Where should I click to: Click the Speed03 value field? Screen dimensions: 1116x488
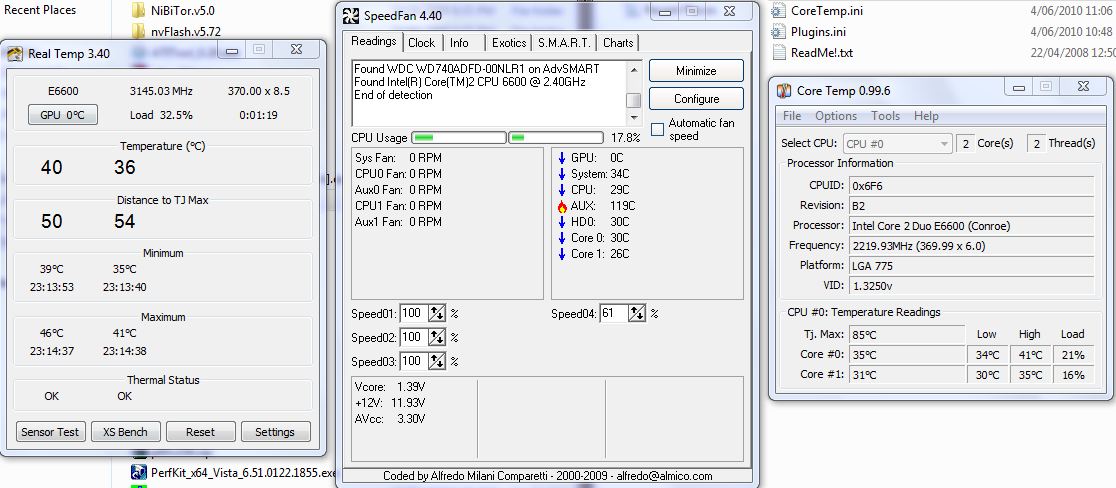pos(414,361)
